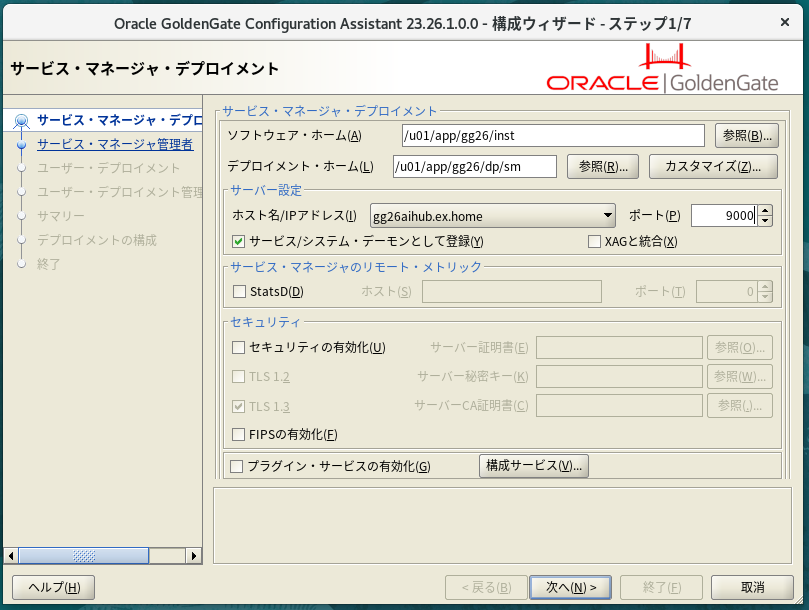
Task: Click the current step indicator icon in sidebar
Action: tap(21, 121)
